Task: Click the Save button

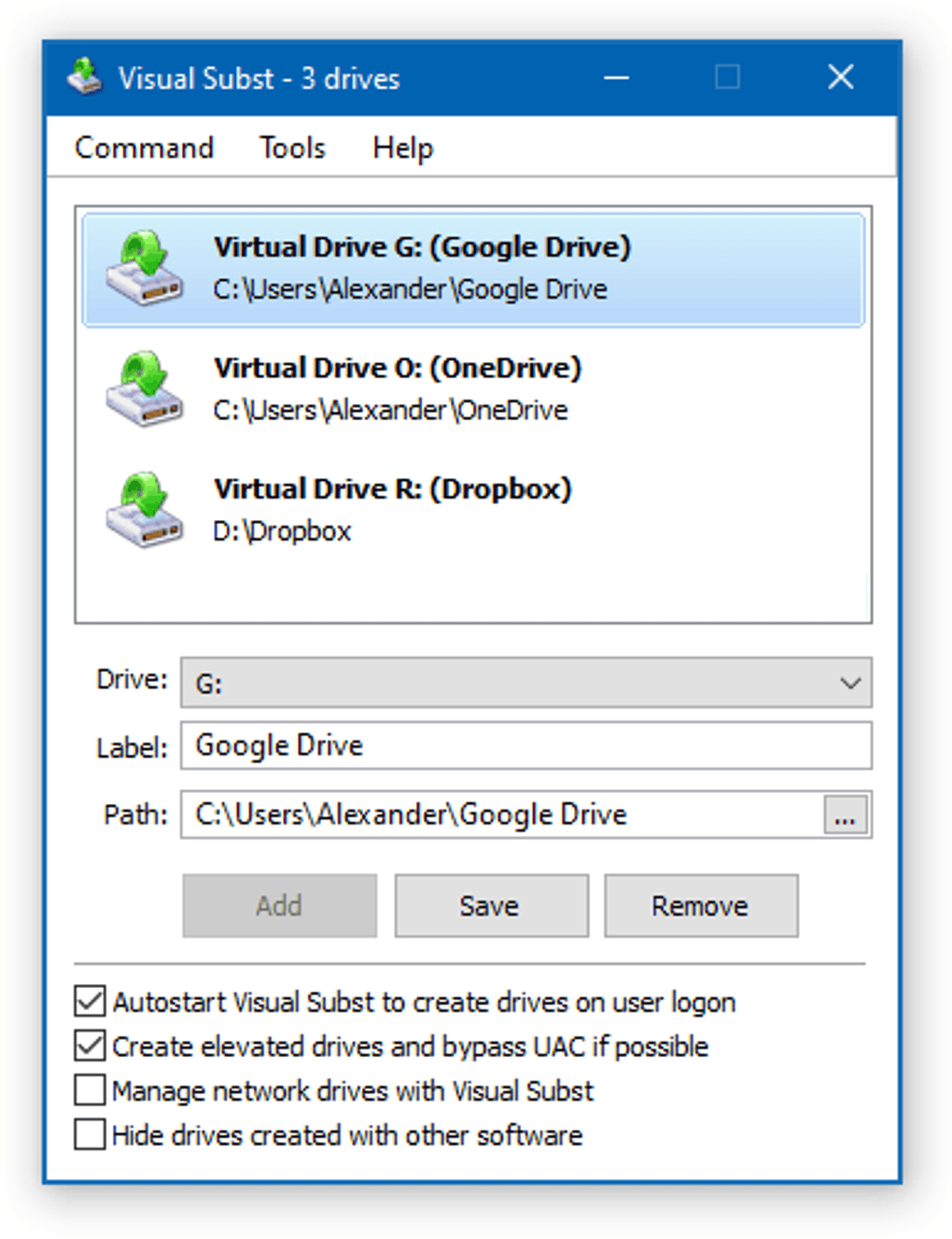Action: [x=491, y=906]
